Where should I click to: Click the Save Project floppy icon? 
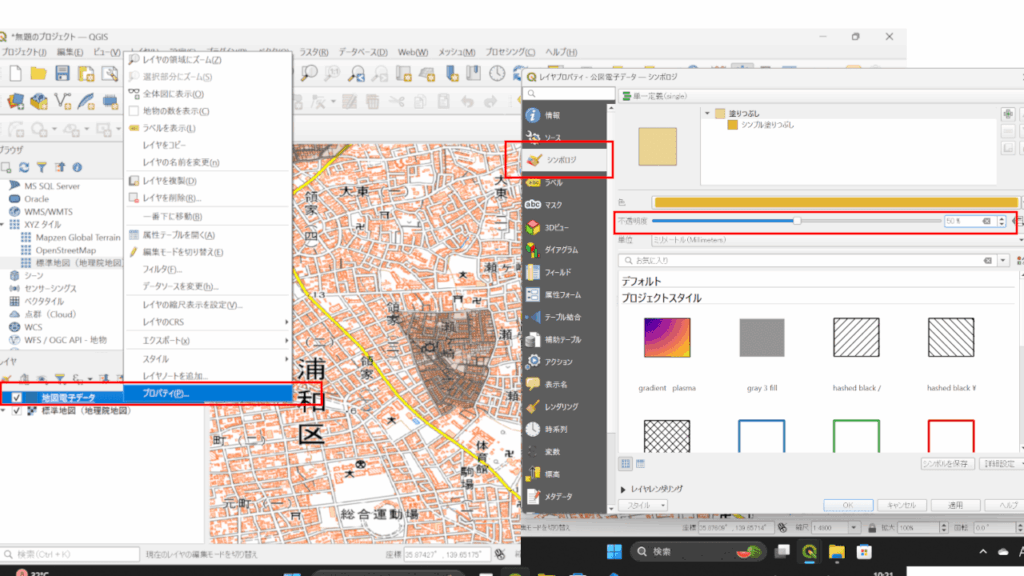[62, 73]
